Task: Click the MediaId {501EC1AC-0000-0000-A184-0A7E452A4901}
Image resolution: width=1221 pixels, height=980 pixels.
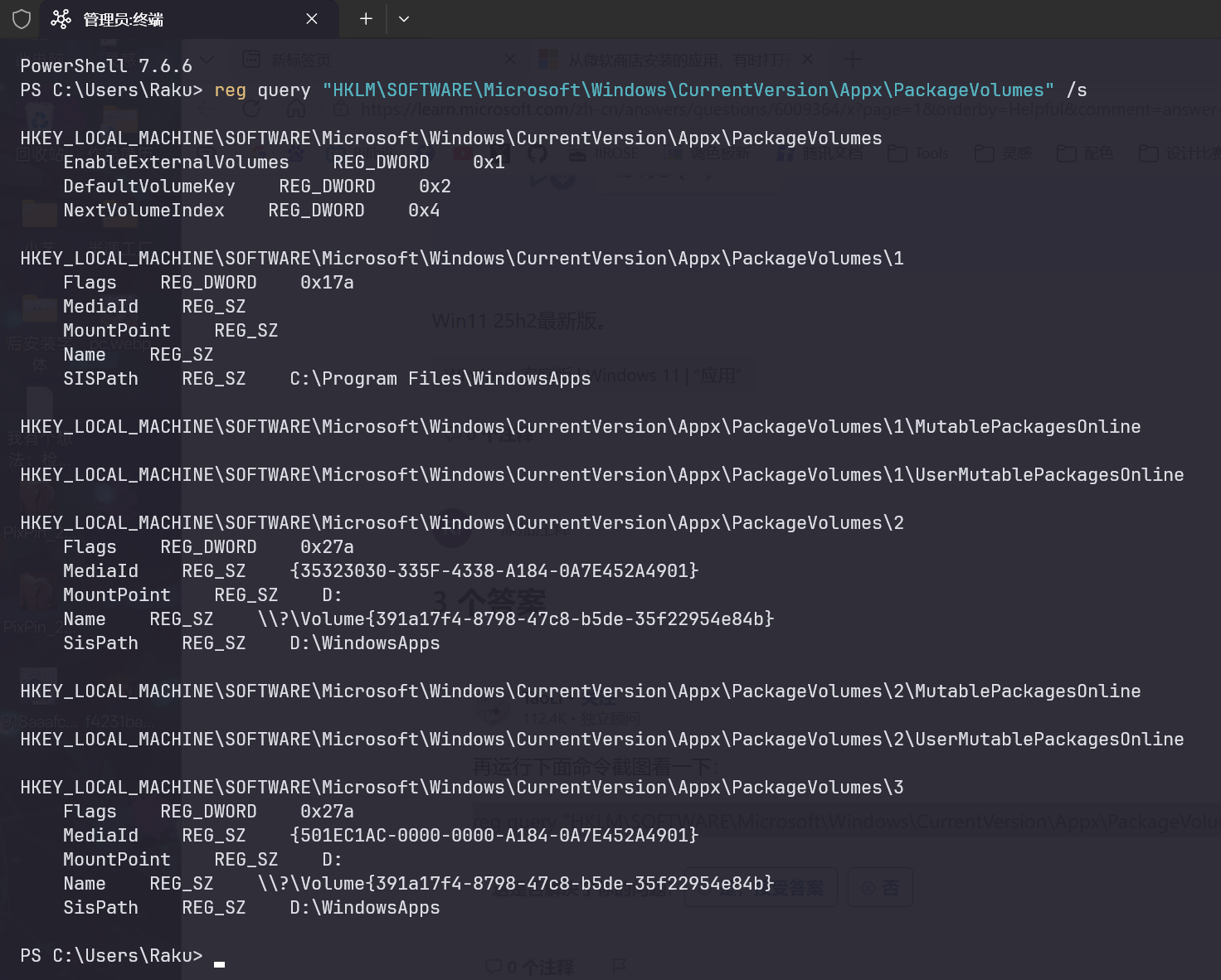Action: [x=494, y=836]
